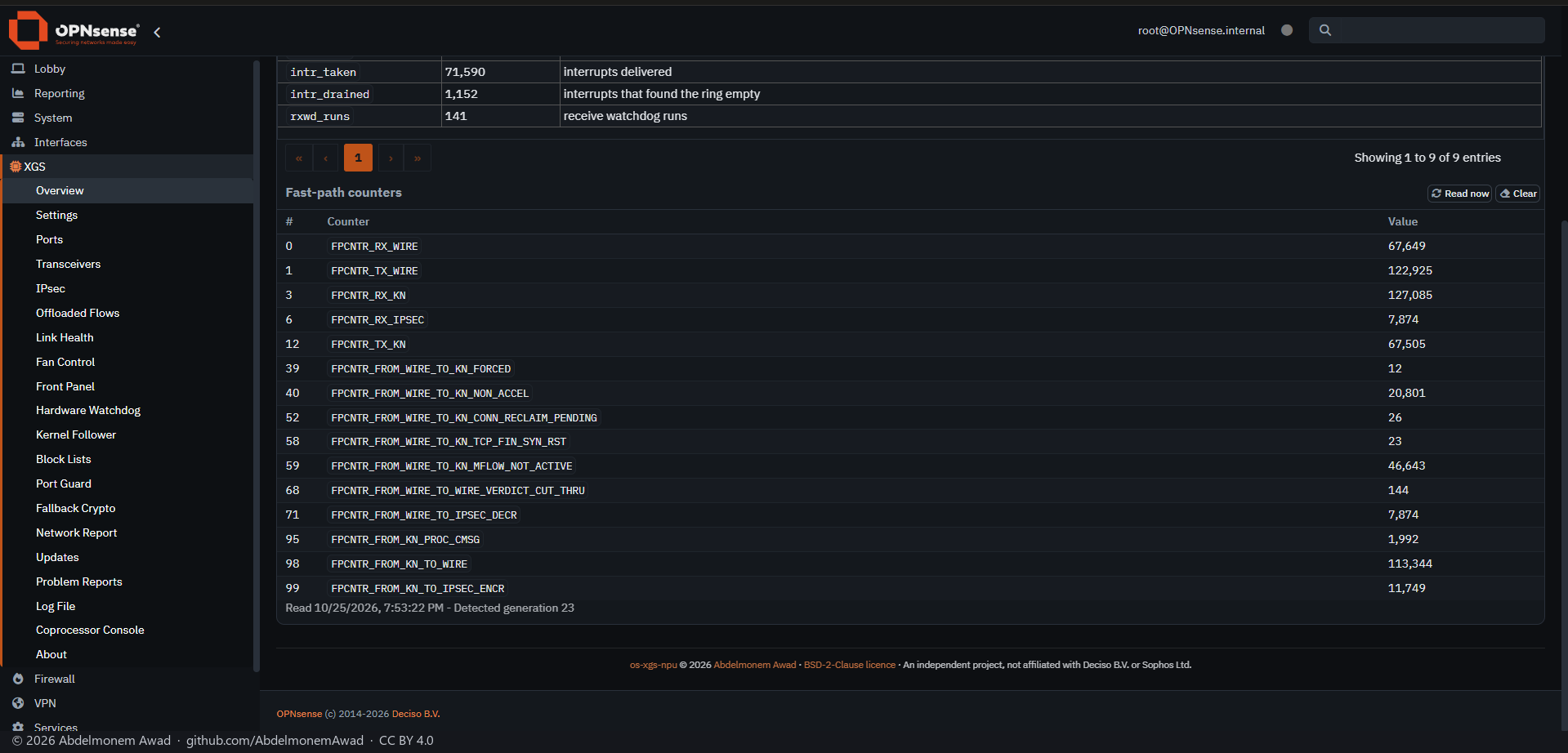Open the os-xgs-npu footer link
The height and width of the screenshot is (753, 1568).
[x=653, y=665]
